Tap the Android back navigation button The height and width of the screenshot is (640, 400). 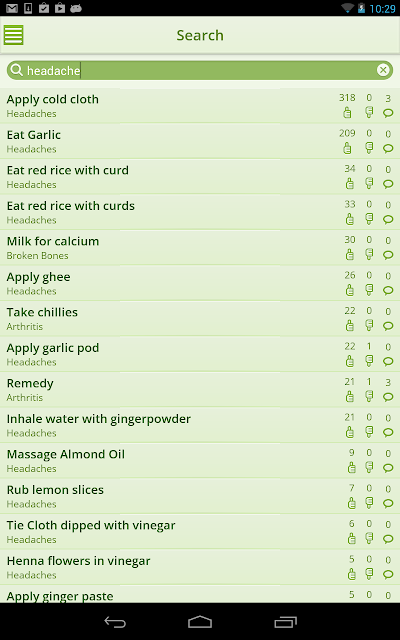115,622
